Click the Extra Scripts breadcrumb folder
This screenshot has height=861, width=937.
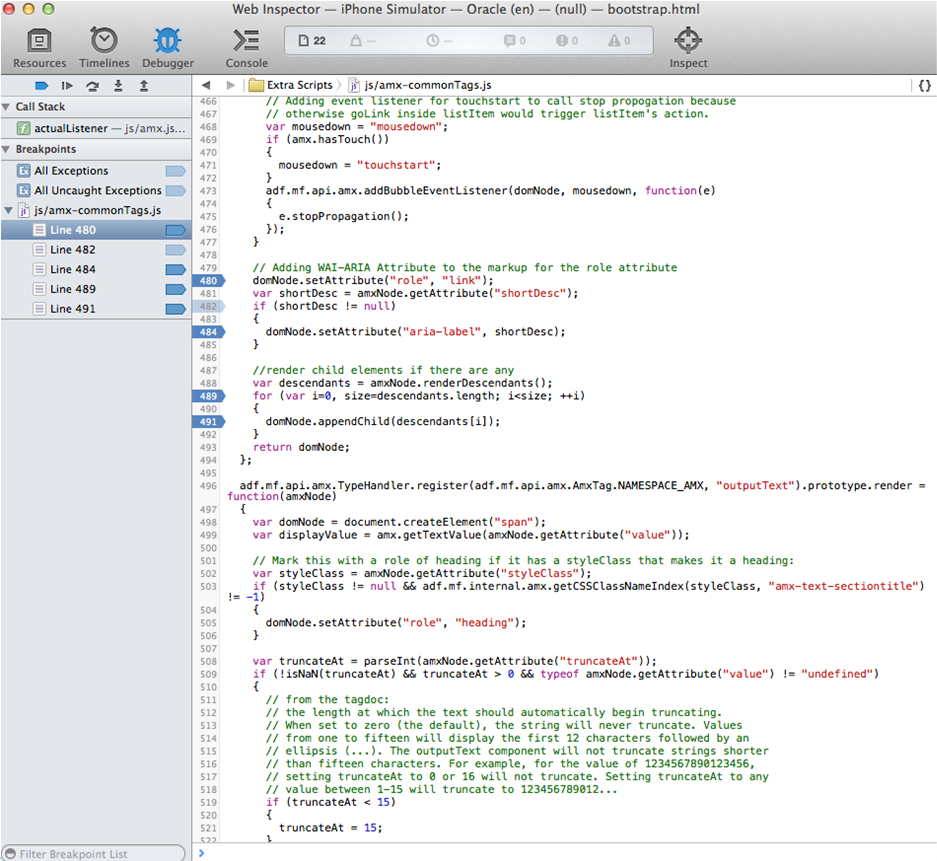pos(291,86)
